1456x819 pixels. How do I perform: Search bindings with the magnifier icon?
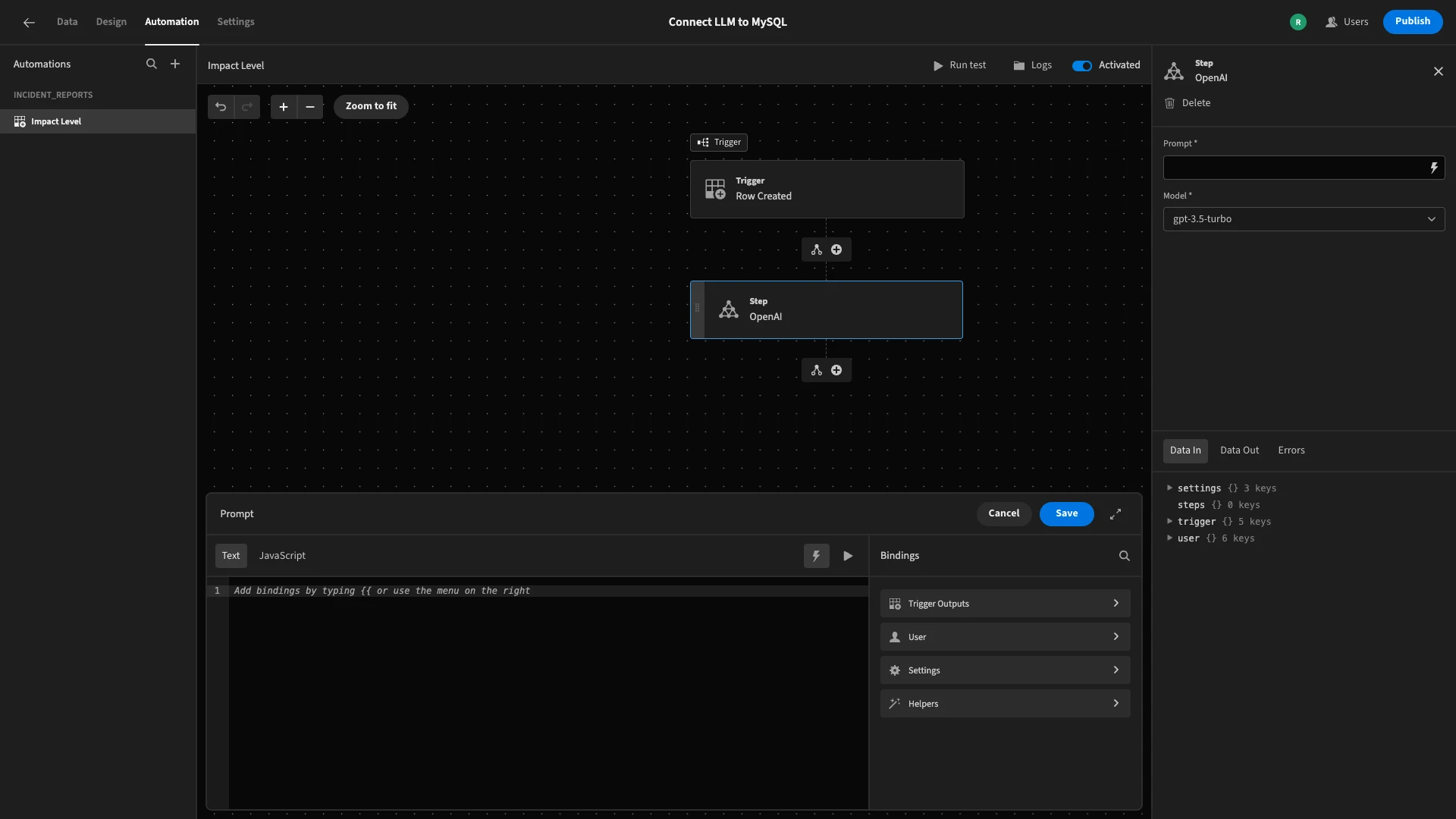tap(1125, 556)
